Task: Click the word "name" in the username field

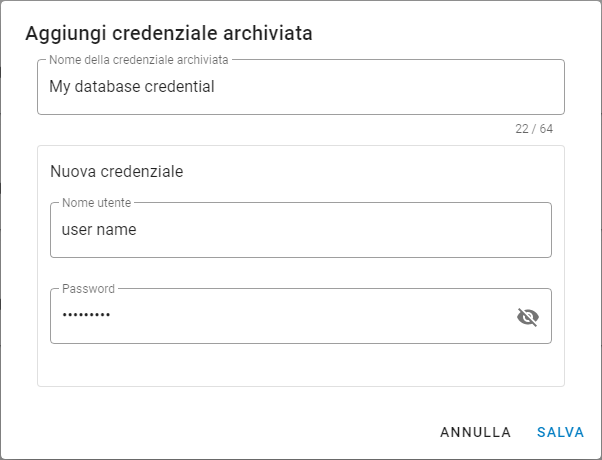Action: coord(117,230)
